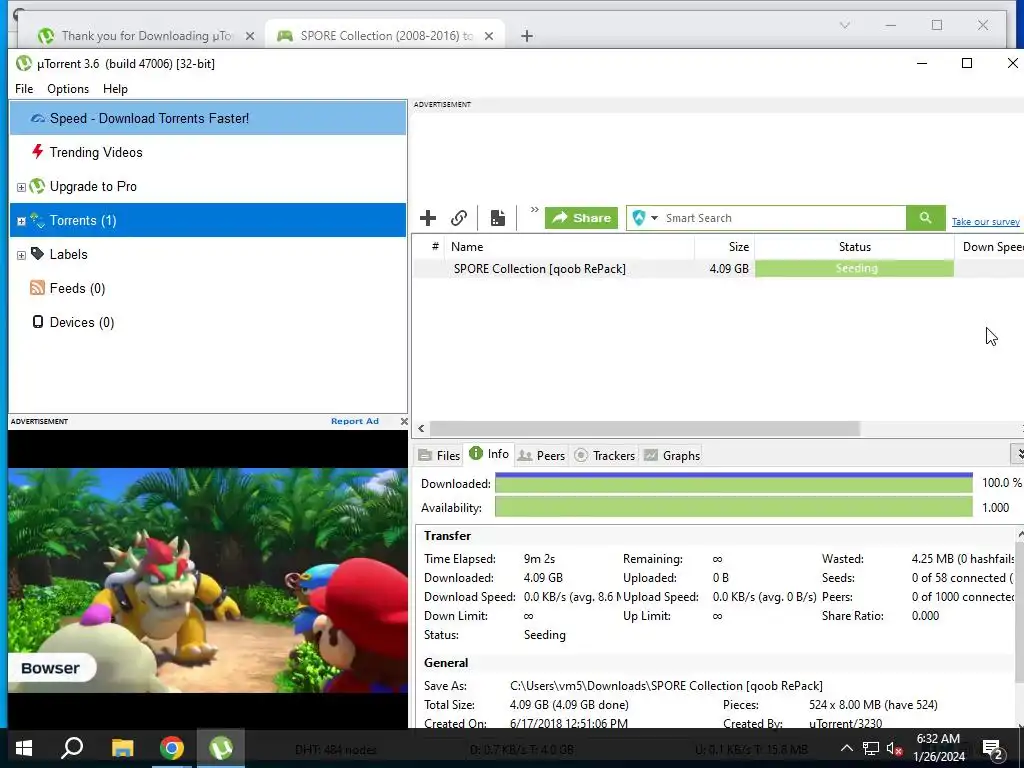Click the Create New Torrent file icon
Screen dimensions: 1024x768
(498, 218)
